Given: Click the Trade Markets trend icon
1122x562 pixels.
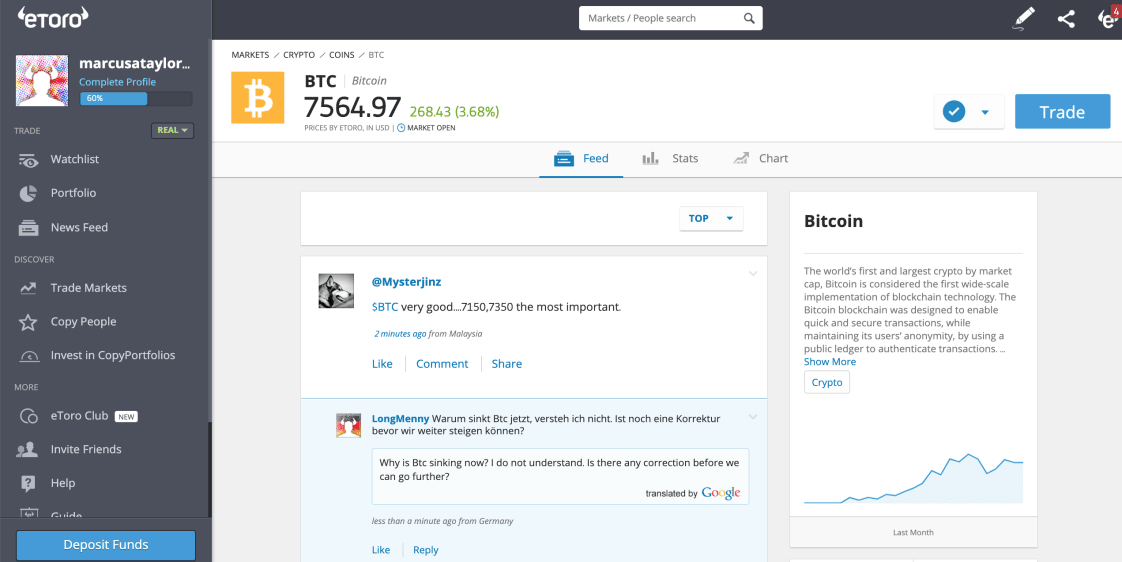Looking at the screenshot, I should point(28,288).
